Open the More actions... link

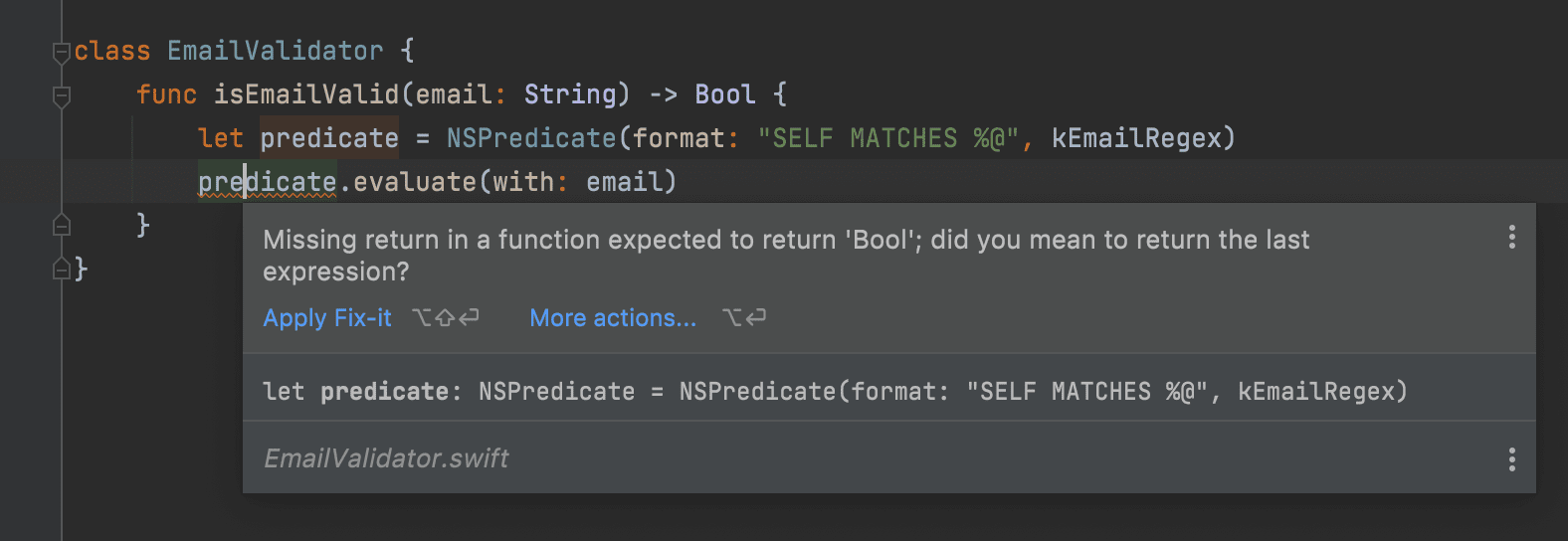pyautogui.click(x=613, y=318)
